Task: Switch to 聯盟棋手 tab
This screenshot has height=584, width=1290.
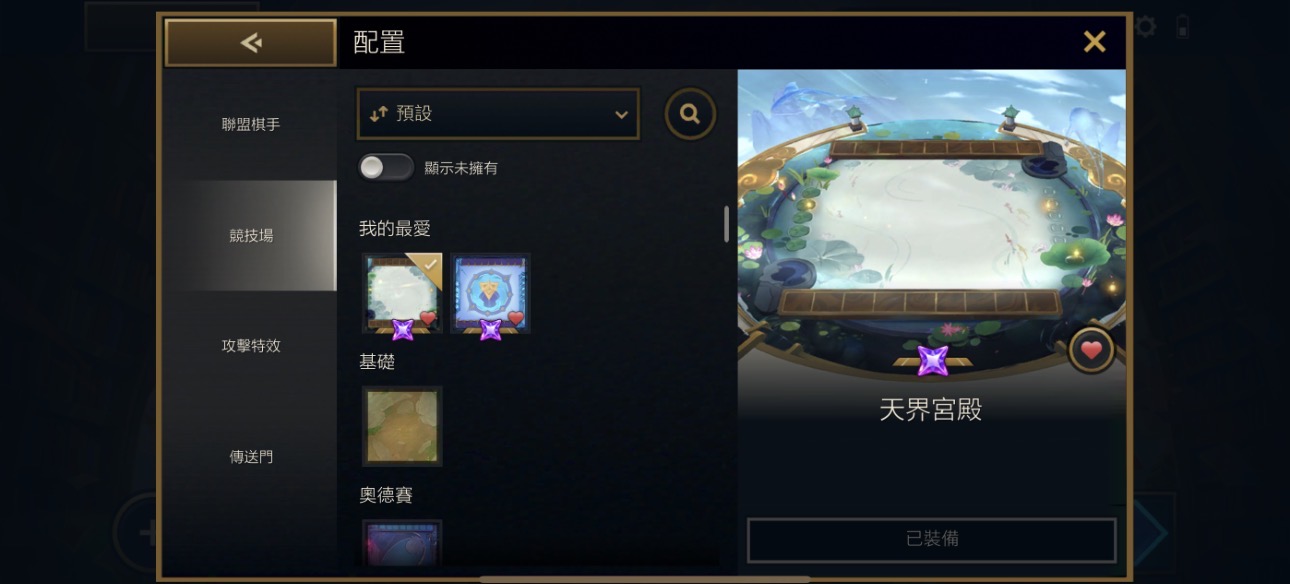Action: (x=251, y=125)
